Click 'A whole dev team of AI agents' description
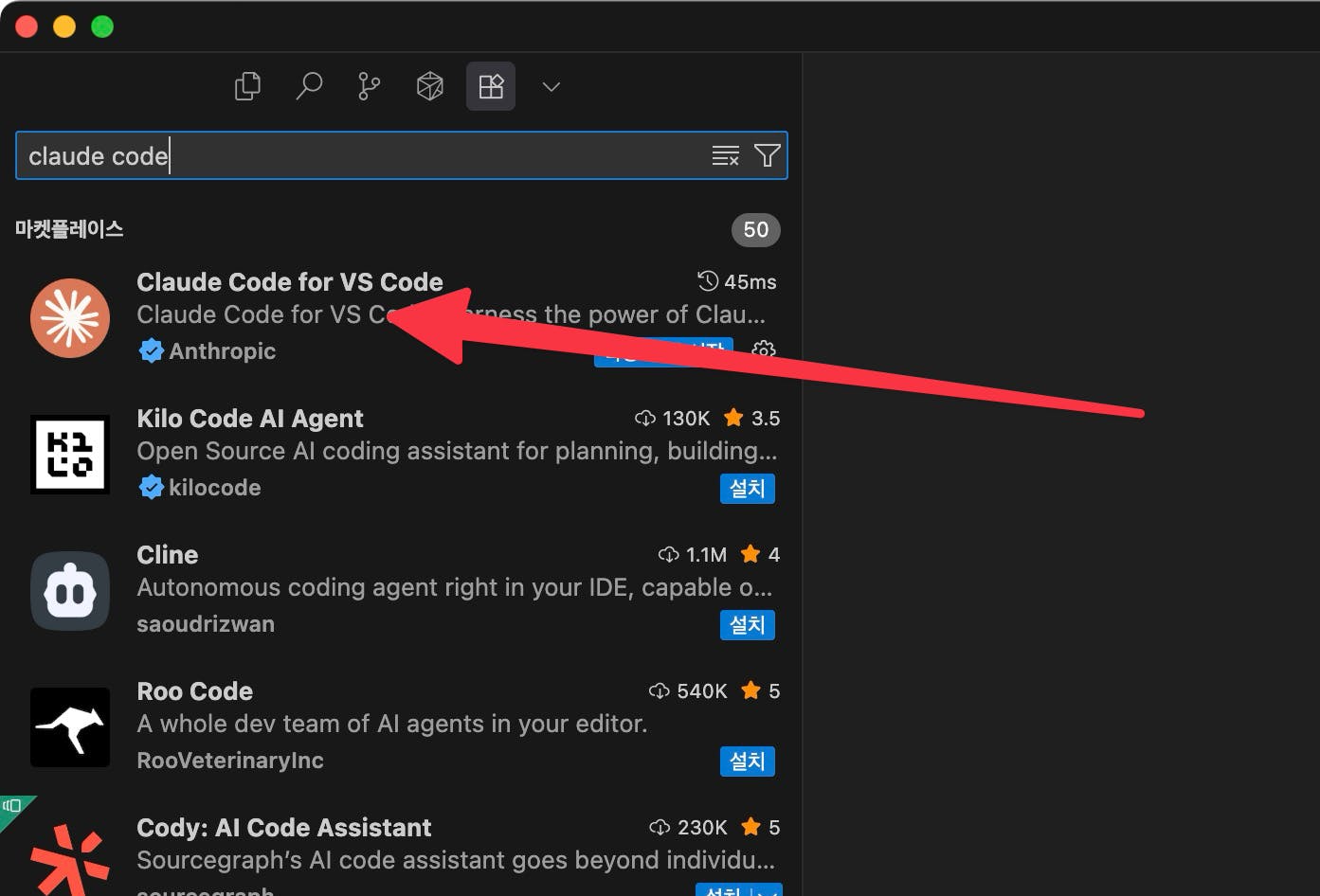Image resolution: width=1320 pixels, height=896 pixels. pos(392,724)
